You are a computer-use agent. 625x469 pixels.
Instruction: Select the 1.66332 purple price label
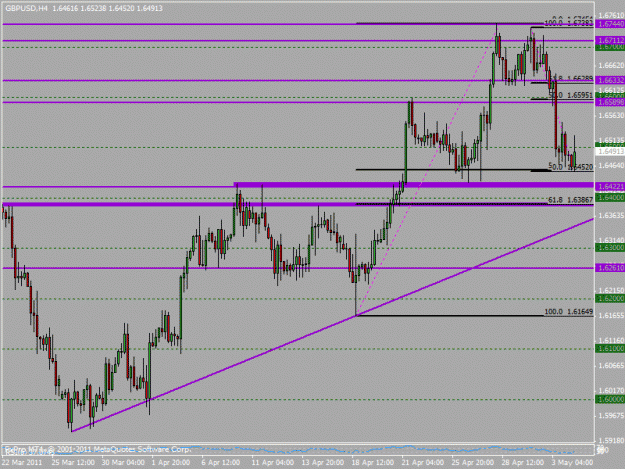click(x=610, y=80)
